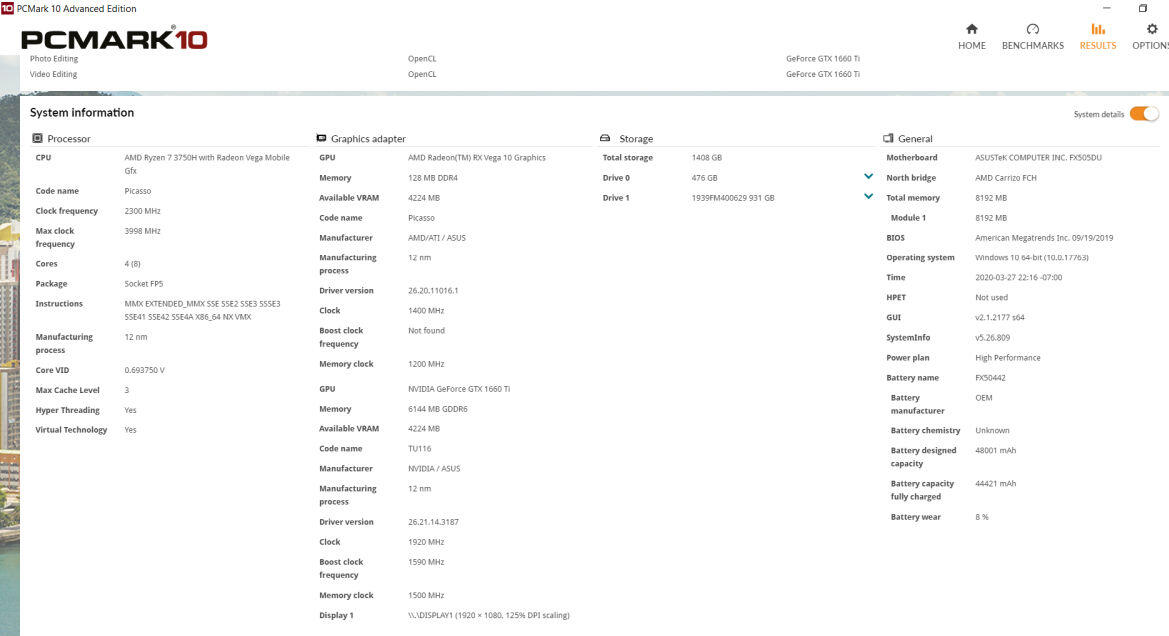
Task: Select GPU code name 'TU116'
Action: [x=420, y=449]
